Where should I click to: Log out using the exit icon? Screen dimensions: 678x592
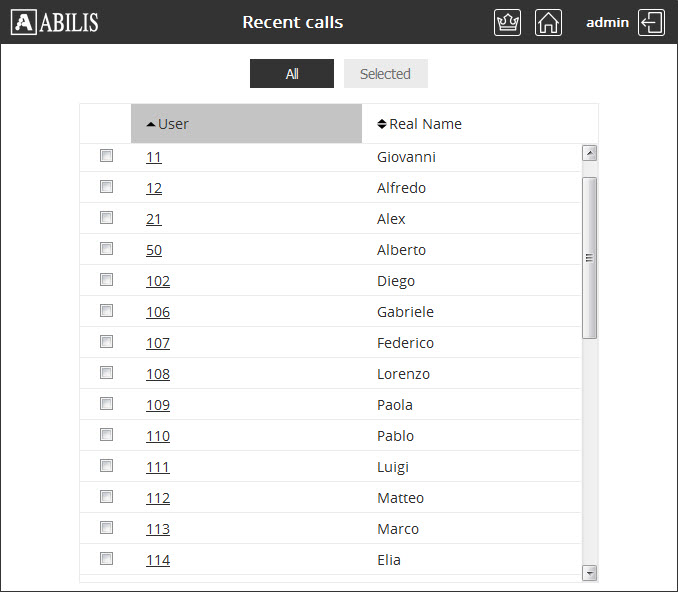(651, 22)
